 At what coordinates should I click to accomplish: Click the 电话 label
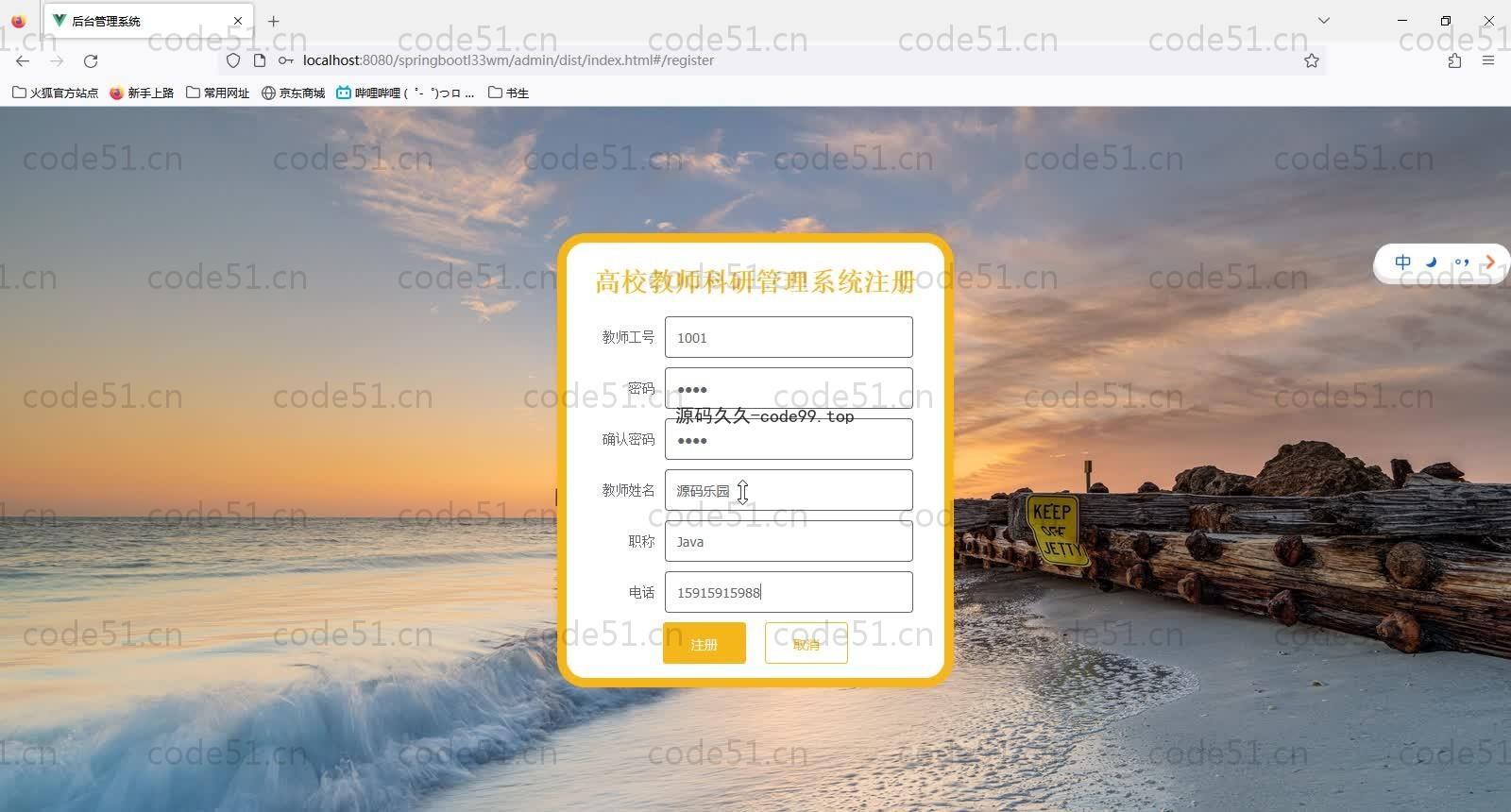(x=641, y=592)
